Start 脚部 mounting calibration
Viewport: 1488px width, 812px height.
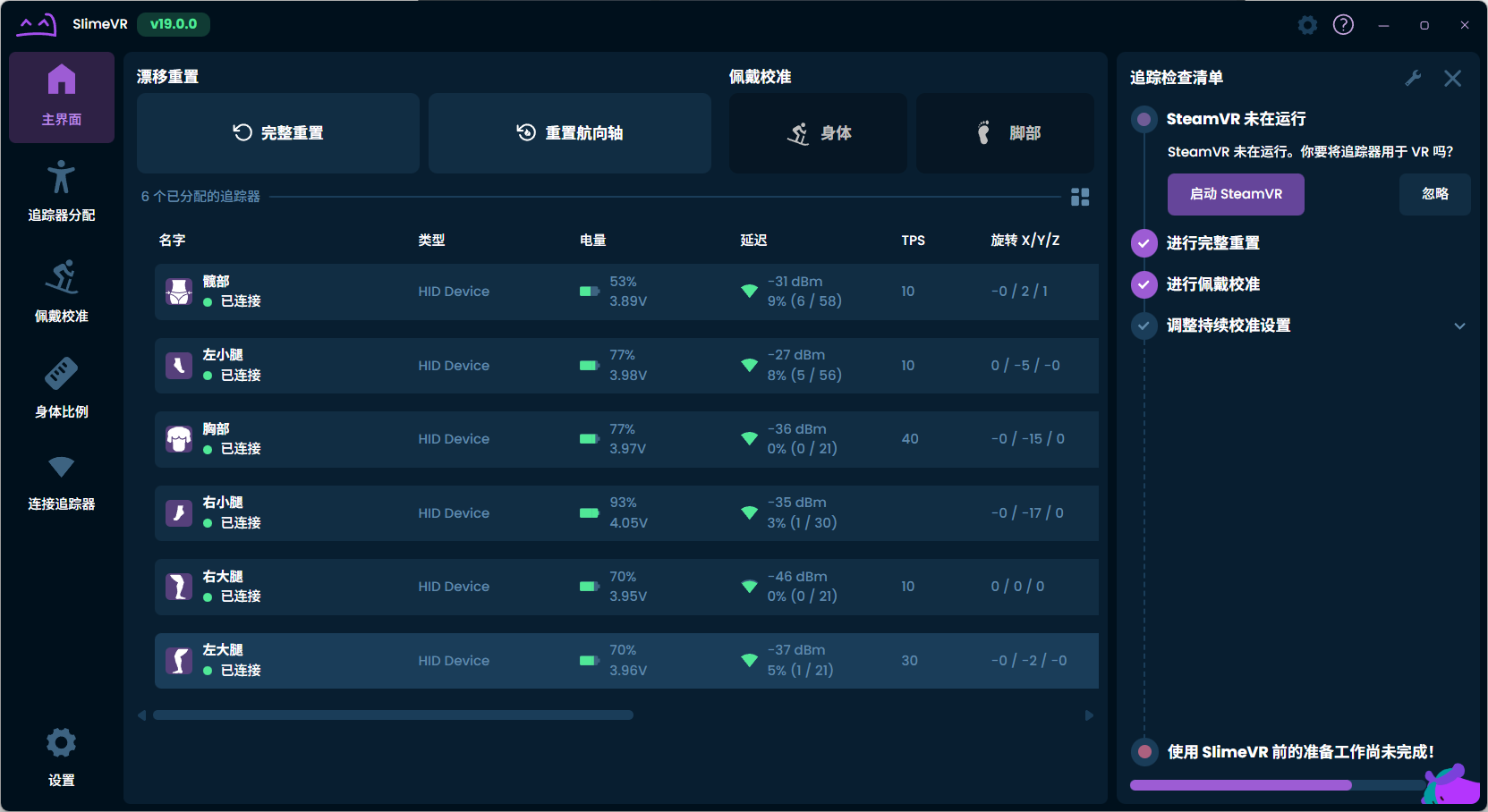click(x=1005, y=133)
